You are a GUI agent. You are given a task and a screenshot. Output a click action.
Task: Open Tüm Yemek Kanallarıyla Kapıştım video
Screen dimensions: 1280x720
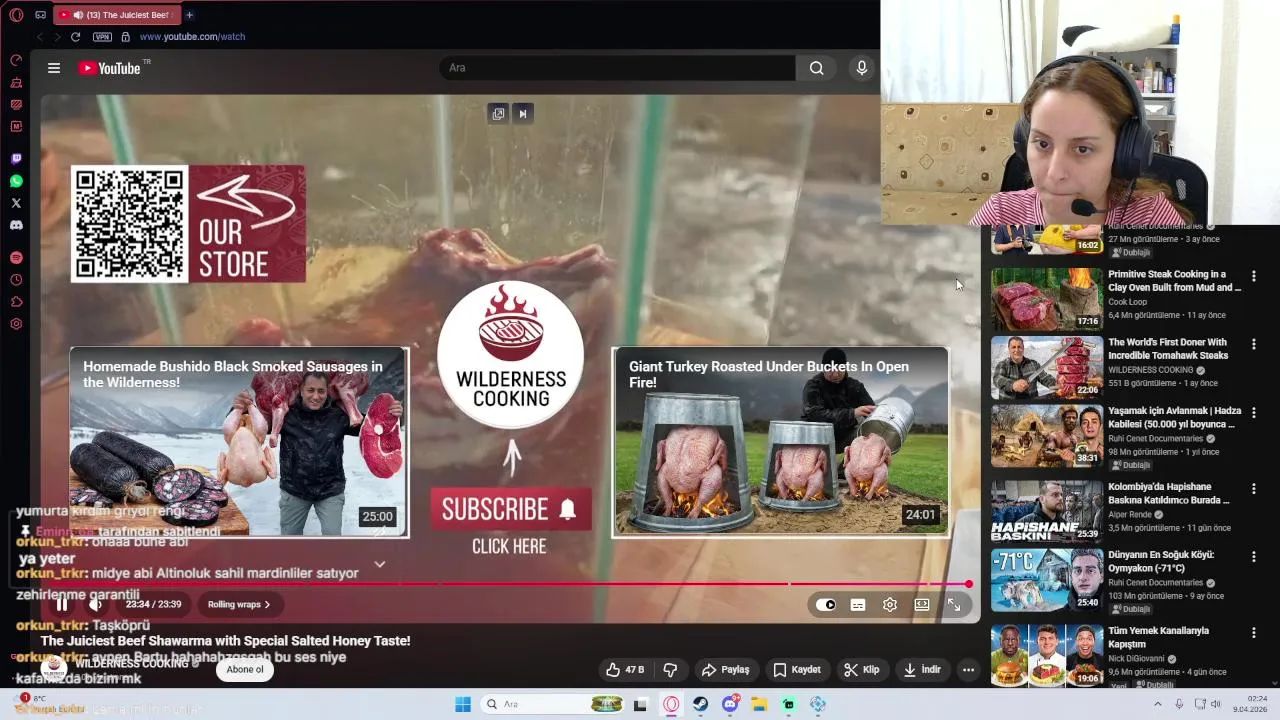[1047, 655]
